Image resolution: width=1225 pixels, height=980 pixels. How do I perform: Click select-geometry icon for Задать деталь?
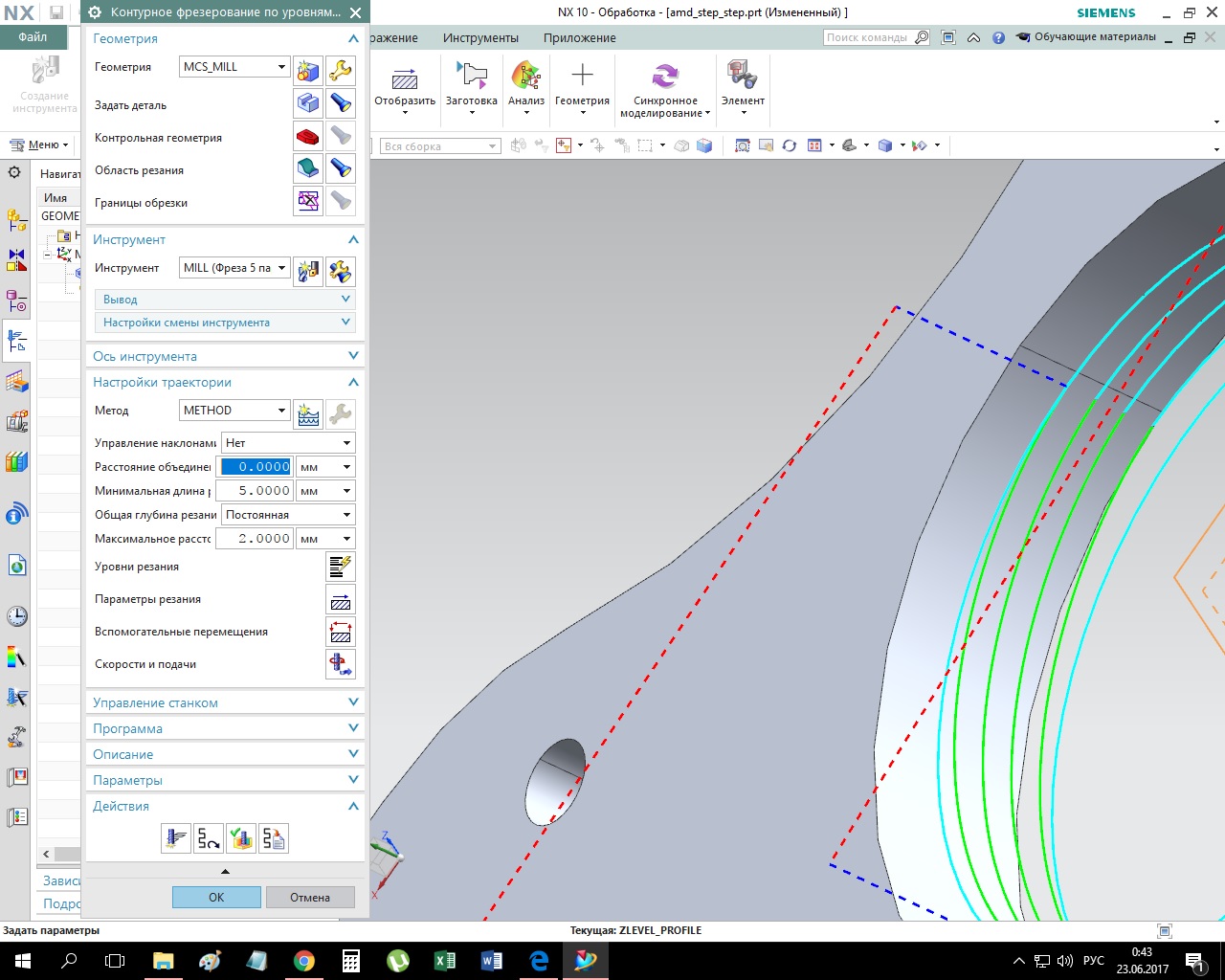[307, 103]
